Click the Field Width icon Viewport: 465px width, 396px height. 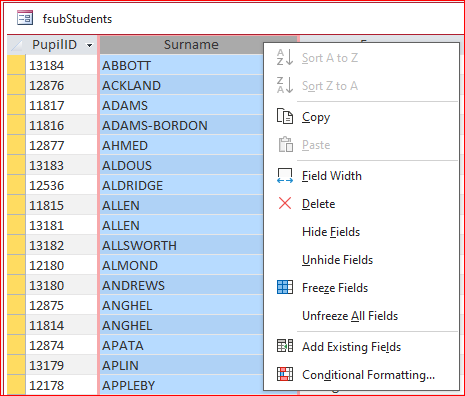(x=285, y=176)
